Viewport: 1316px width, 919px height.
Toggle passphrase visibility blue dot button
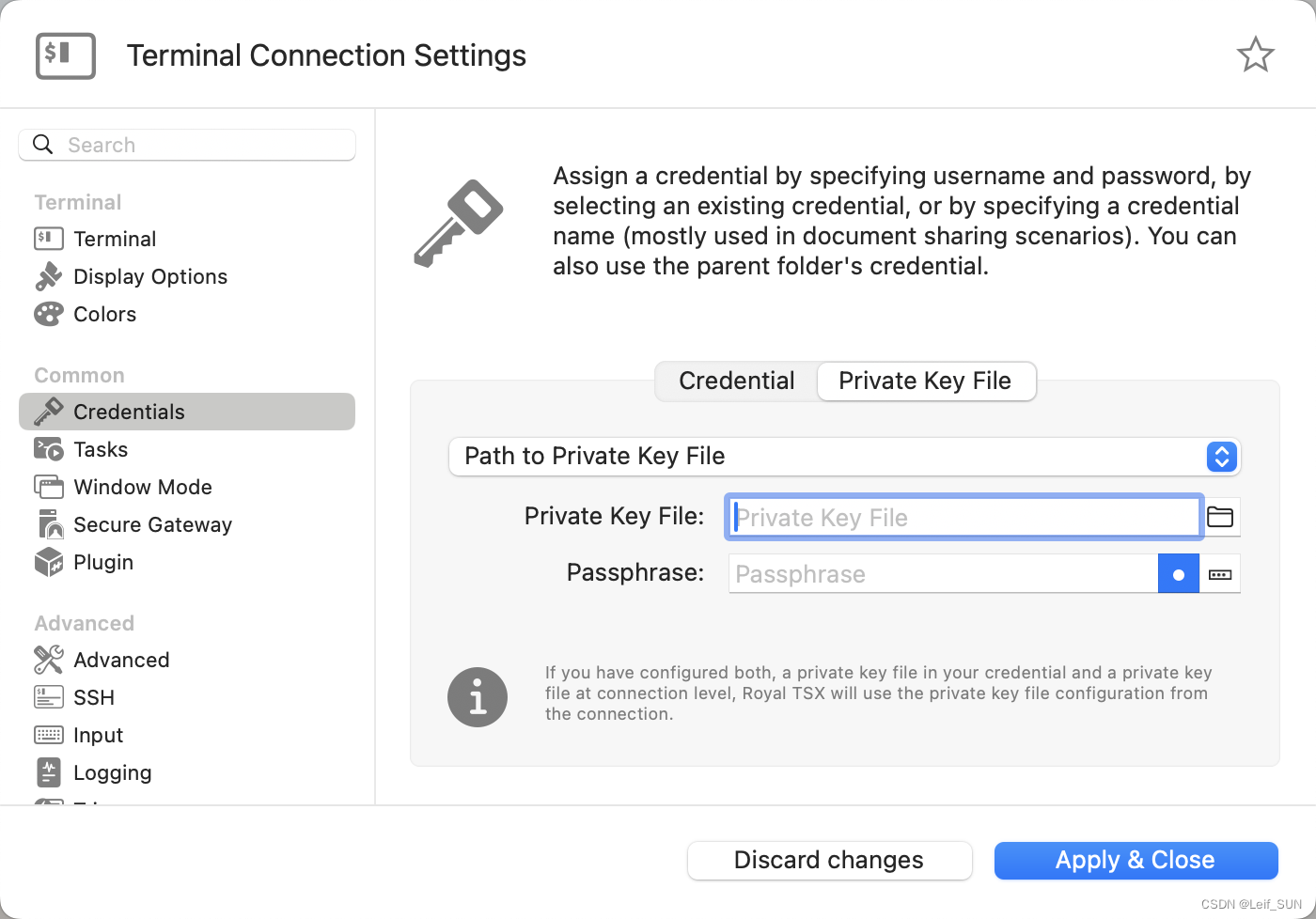click(x=1178, y=574)
